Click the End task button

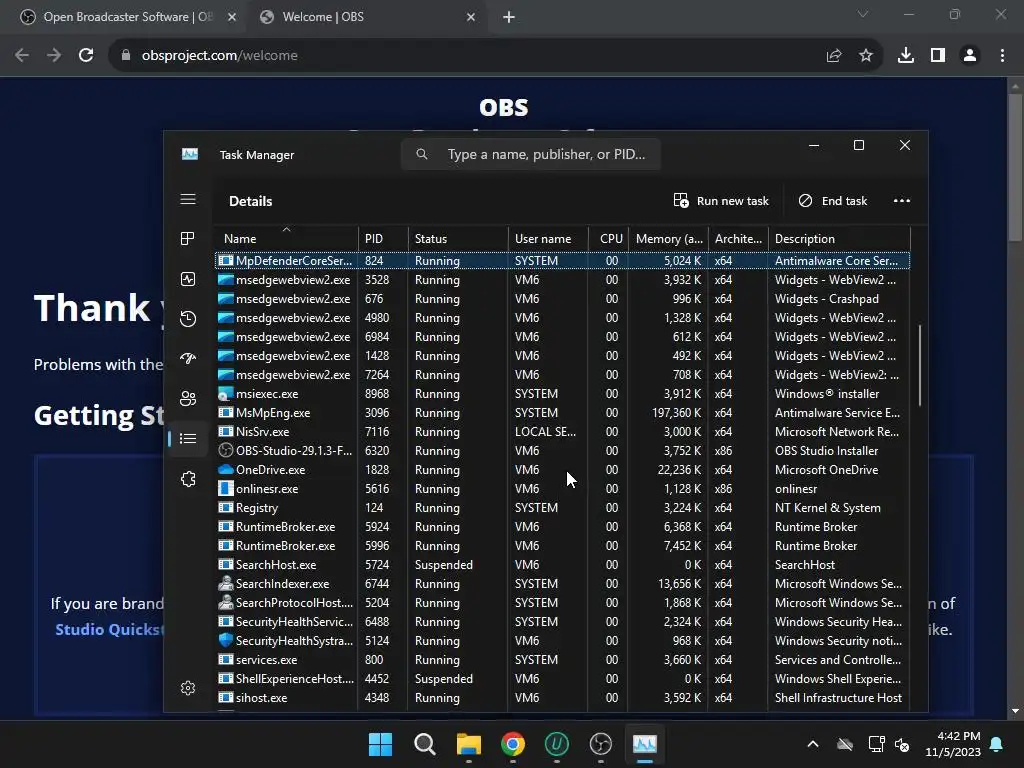point(833,201)
